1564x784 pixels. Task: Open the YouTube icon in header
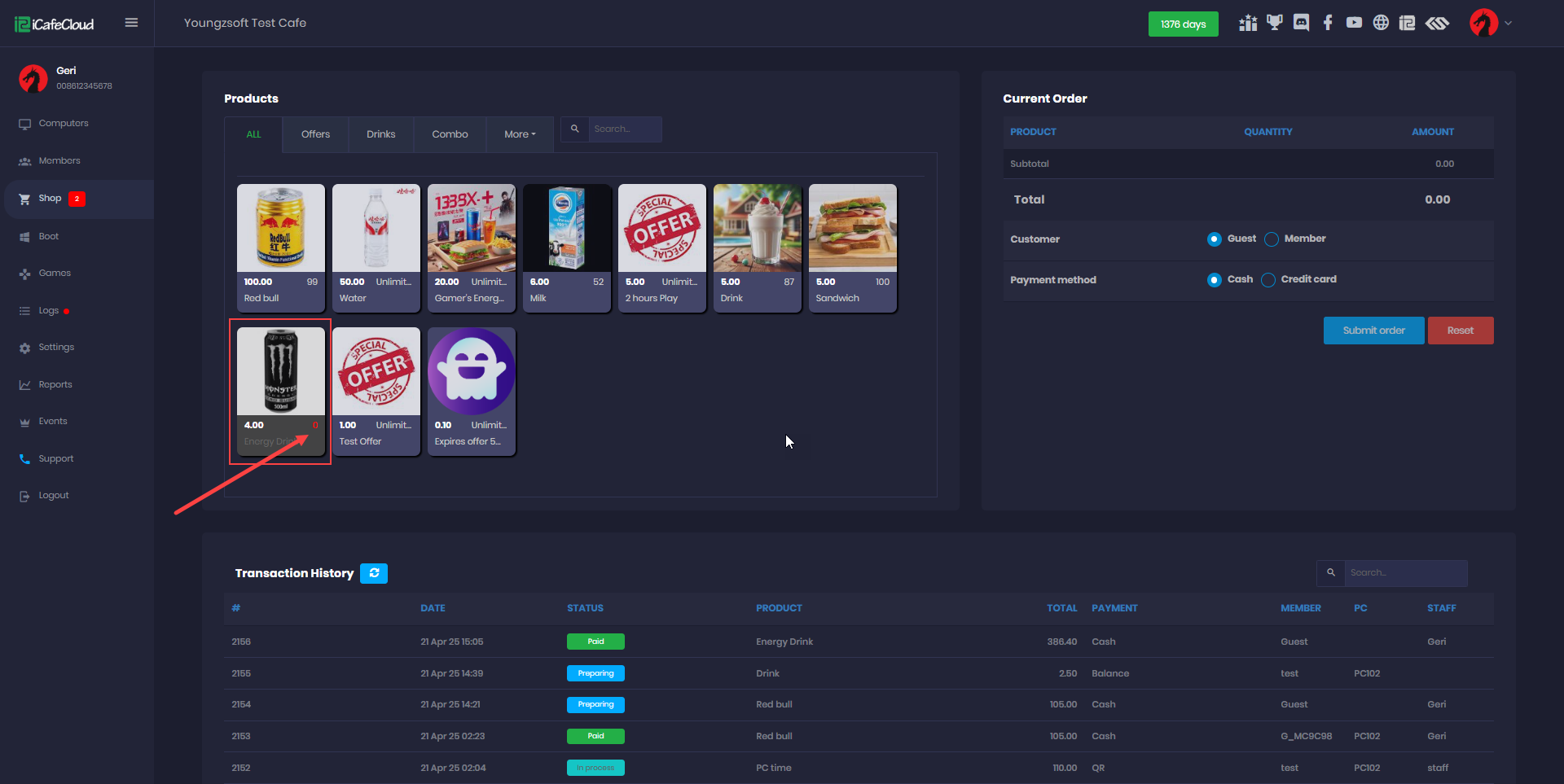click(1354, 23)
